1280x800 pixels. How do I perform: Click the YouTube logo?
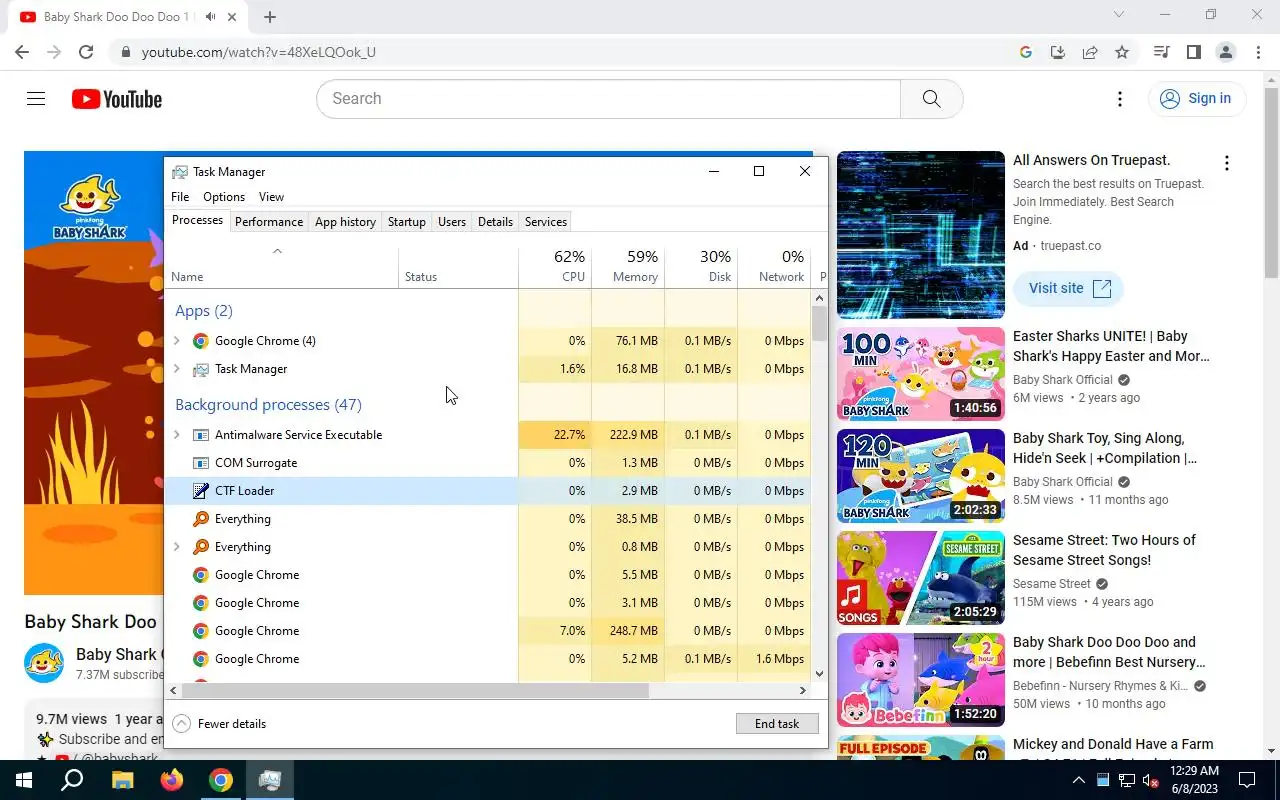[x=117, y=99]
